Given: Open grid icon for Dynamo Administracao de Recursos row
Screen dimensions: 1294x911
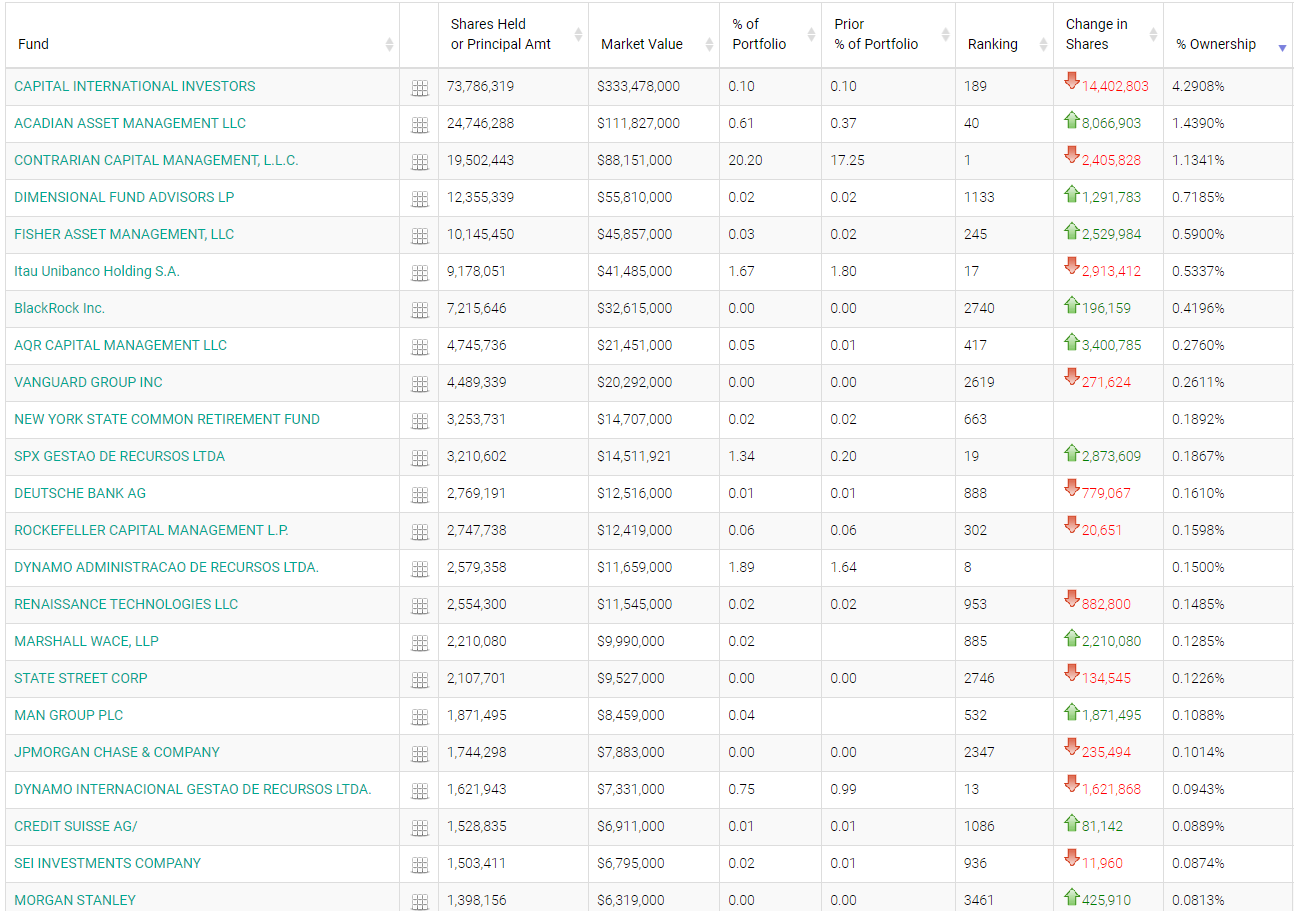Looking at the screenshot, I should pos(420,569).
